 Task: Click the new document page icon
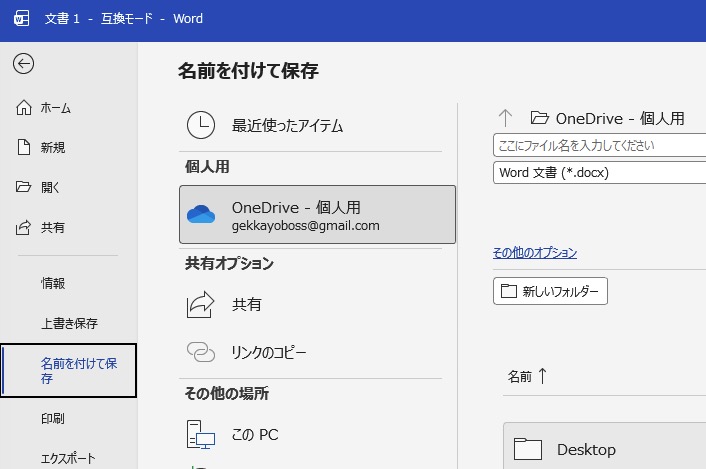(24, 147)
